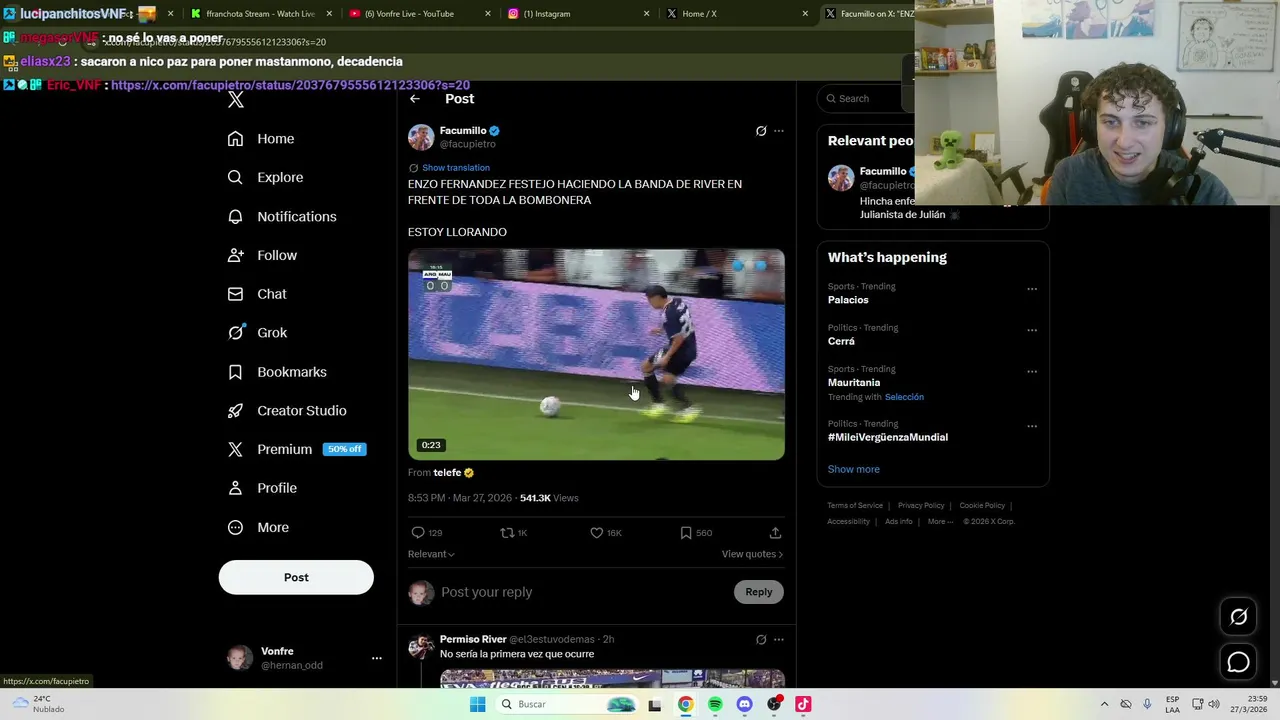Open the Palacios trending topic

[x=848, y=300]
